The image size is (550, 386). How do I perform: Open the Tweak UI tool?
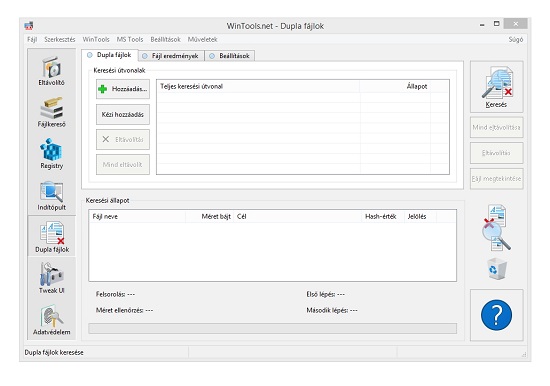pyautogui.click(x=52, y=278)
